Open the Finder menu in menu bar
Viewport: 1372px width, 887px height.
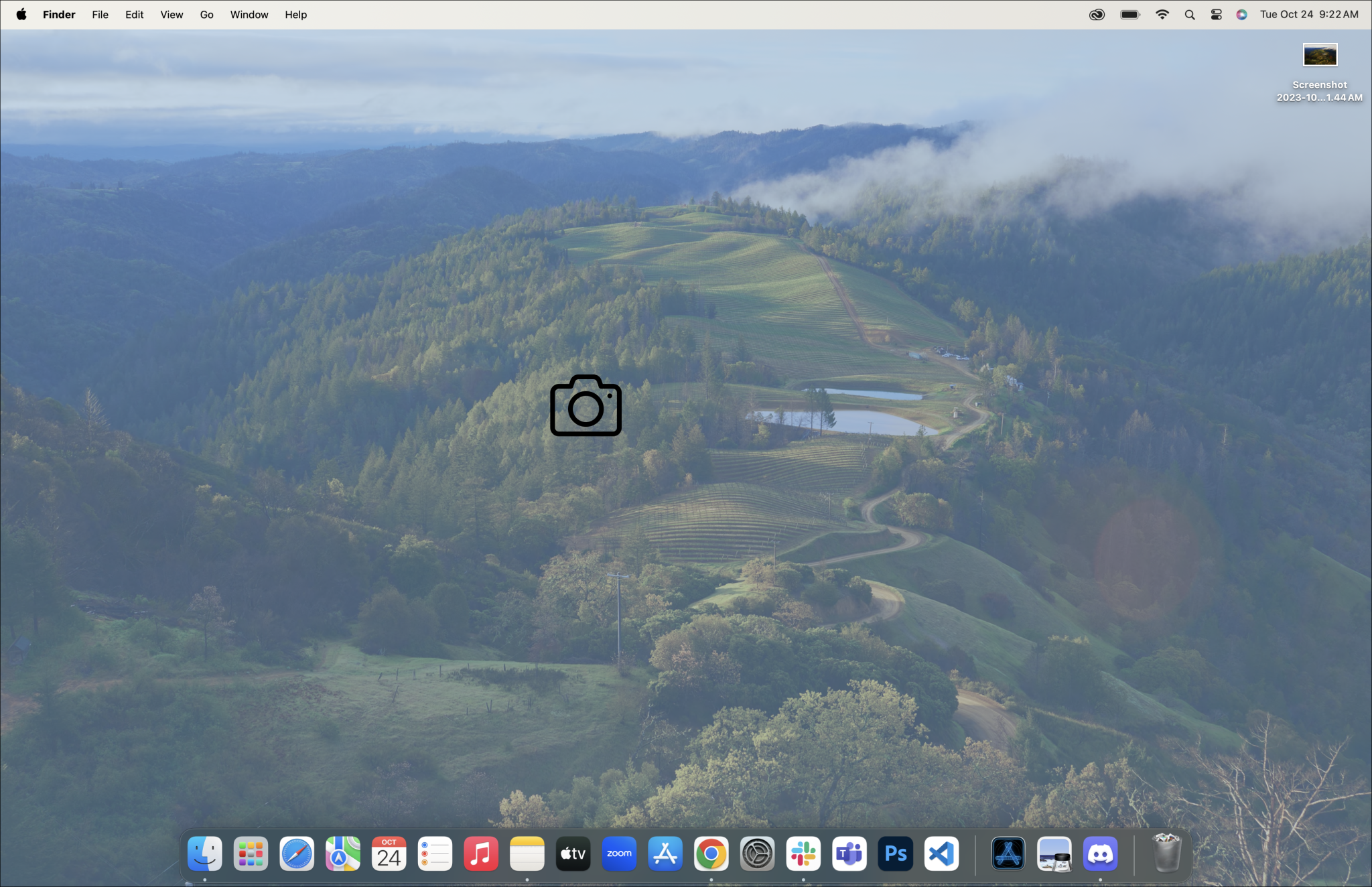point(59,14)
